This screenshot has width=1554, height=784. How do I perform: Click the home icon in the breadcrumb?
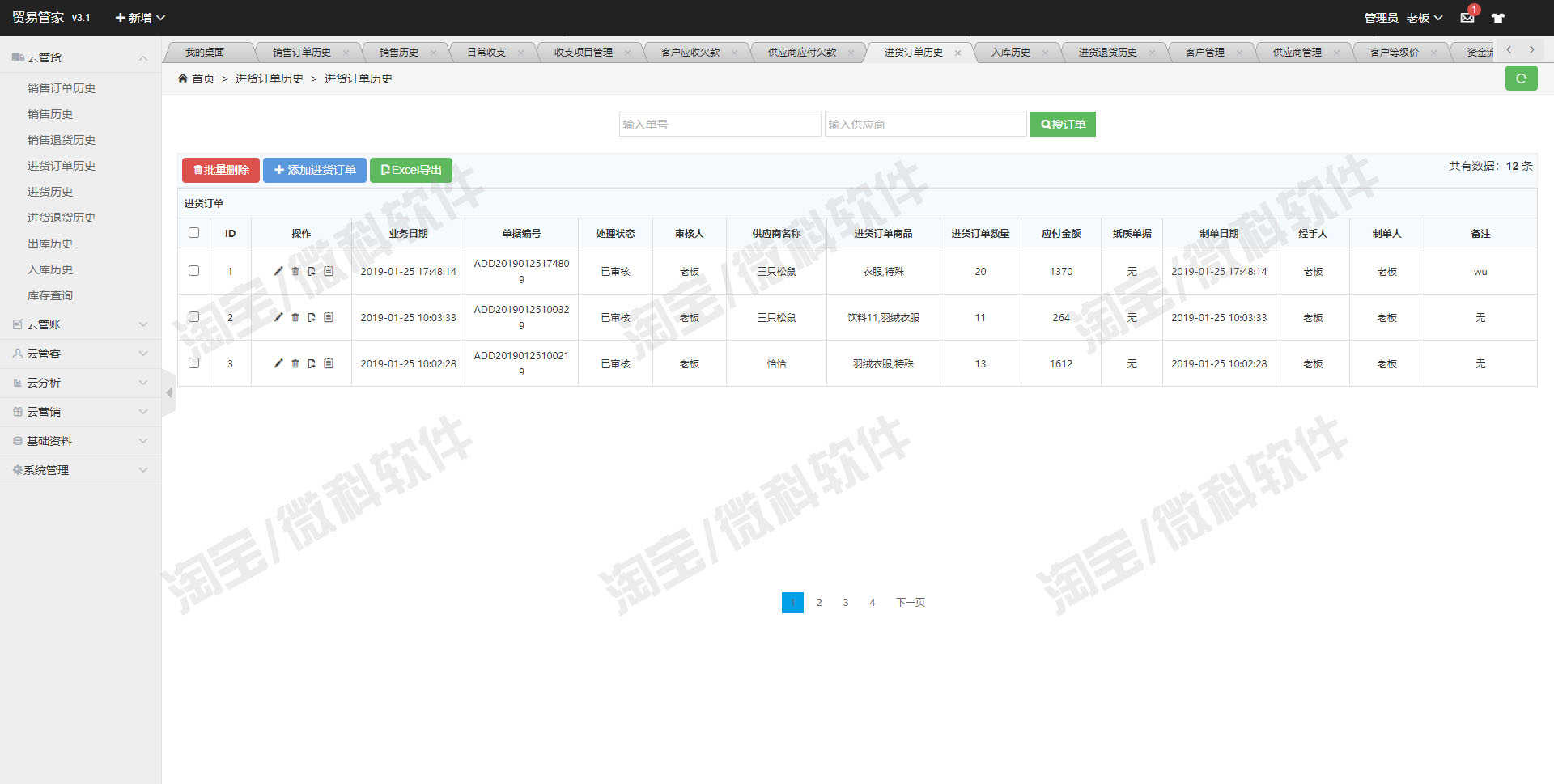[183, 78]
